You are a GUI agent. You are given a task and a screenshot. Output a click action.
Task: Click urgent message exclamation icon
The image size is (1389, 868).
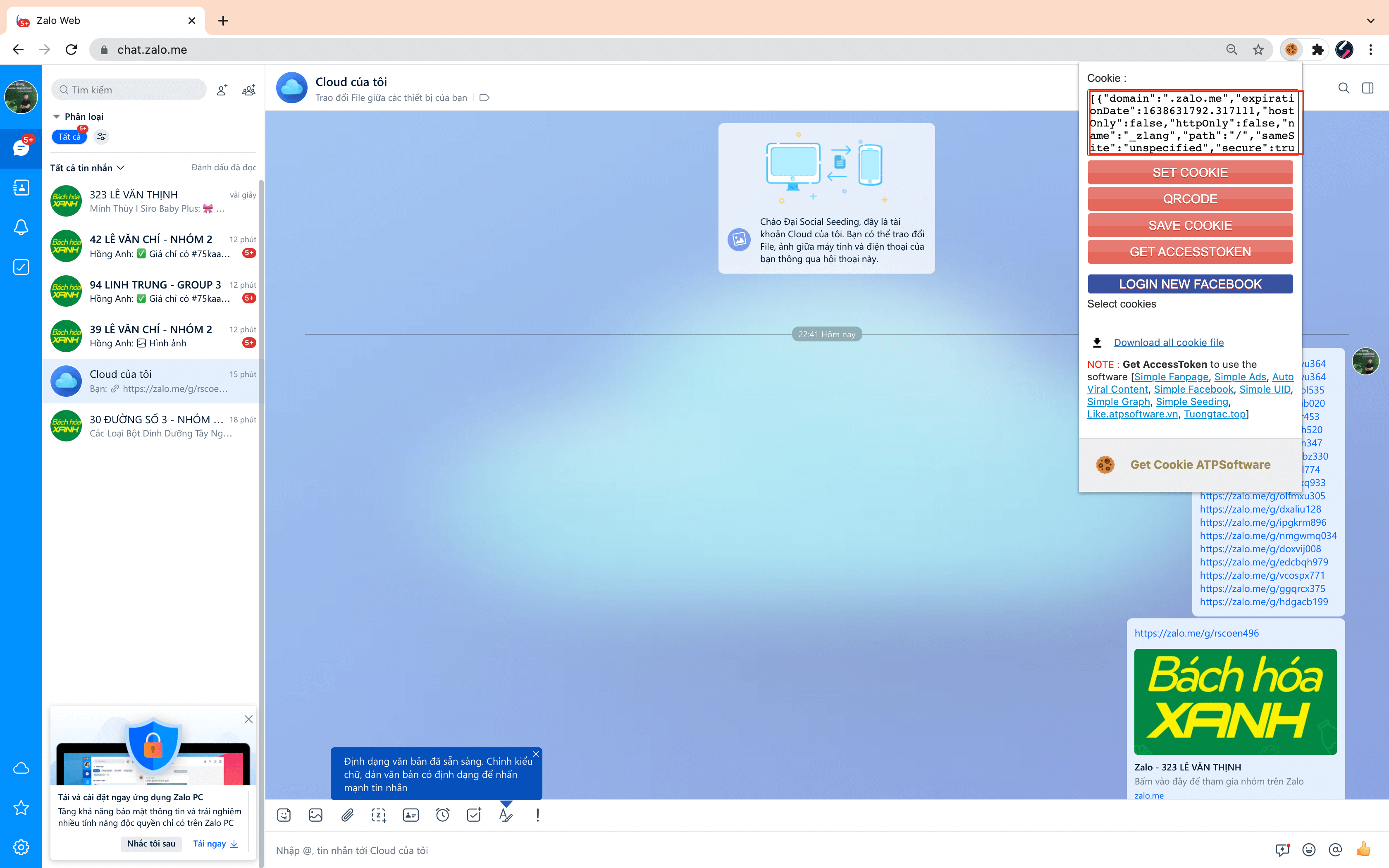pos(537,815)
